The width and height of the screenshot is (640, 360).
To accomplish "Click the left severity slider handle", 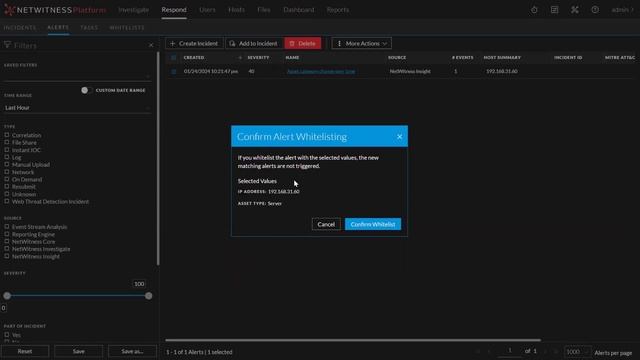I will click(x=7, y=296).
